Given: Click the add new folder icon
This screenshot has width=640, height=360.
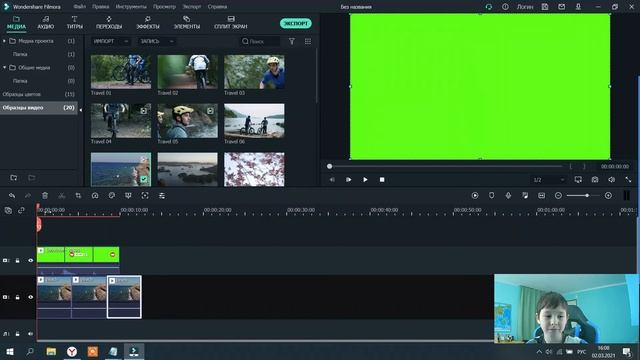Looking at the screenshot, I should 13,178.
